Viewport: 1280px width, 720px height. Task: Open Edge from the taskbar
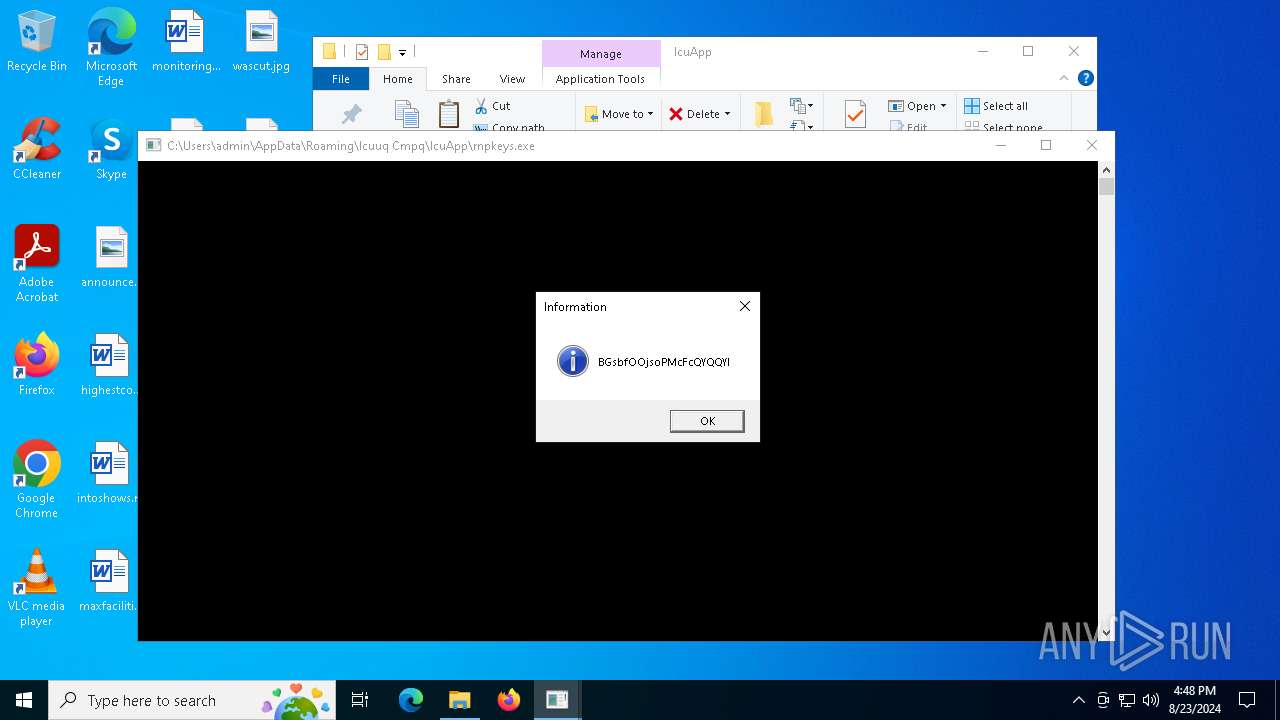(411, 700)
